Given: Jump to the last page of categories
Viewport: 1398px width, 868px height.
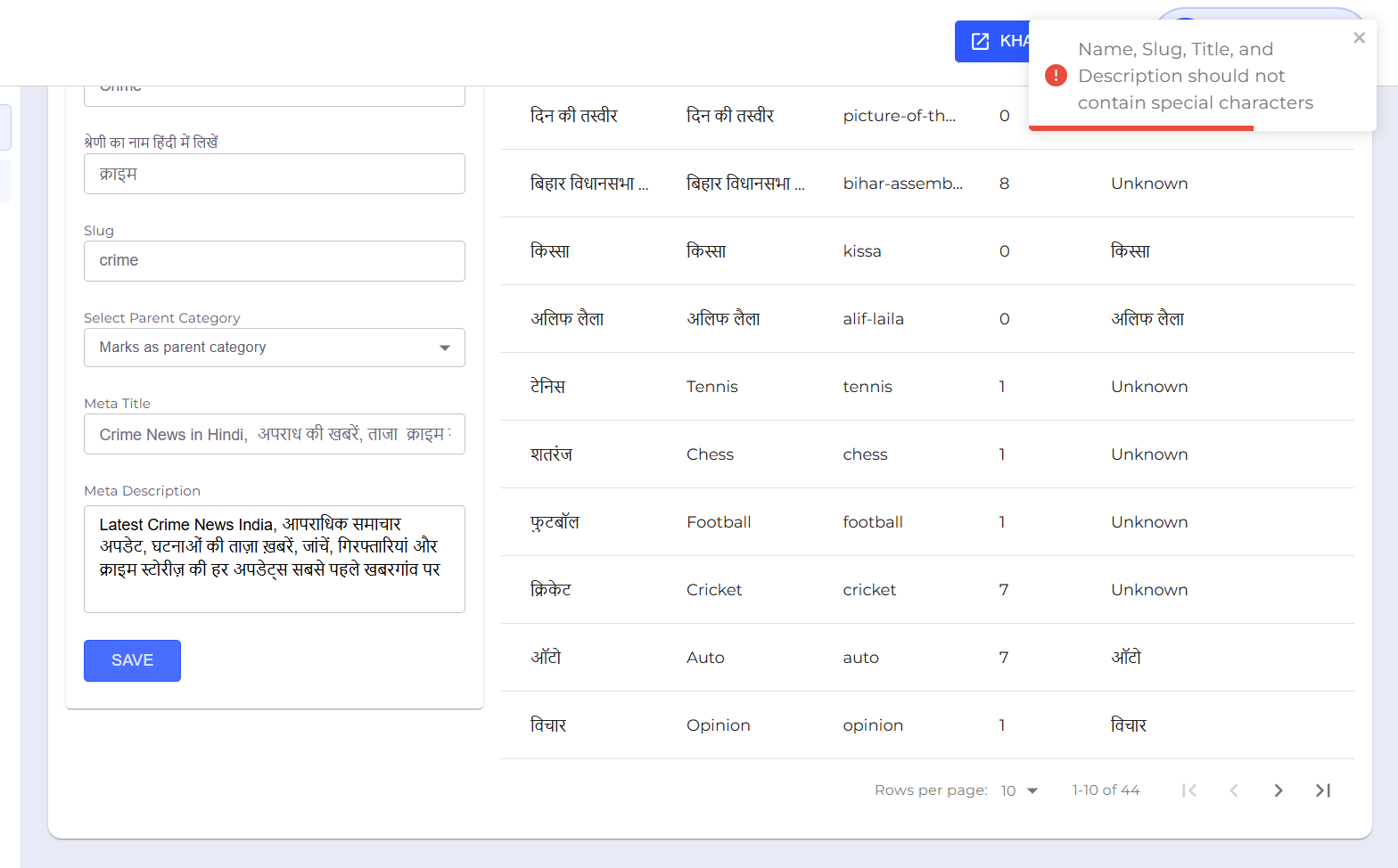Looking at the screenshot, I should 1323,790.
